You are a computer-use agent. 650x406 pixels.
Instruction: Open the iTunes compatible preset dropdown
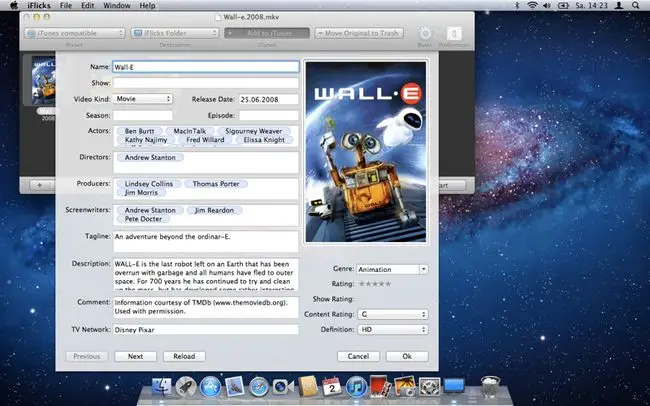(75, 33)
